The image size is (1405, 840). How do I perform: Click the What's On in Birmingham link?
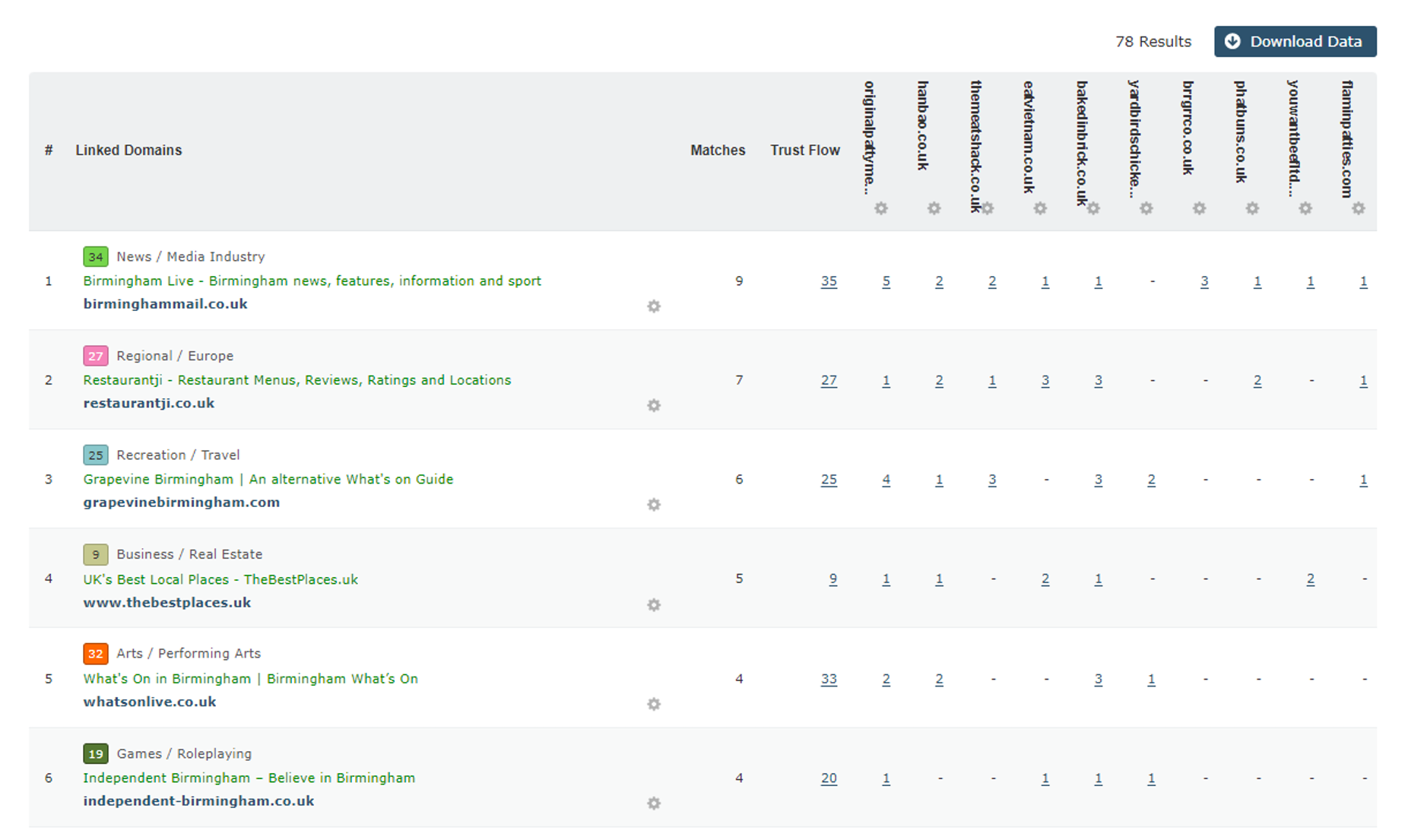pyautogui.click(x=250, y=678)
